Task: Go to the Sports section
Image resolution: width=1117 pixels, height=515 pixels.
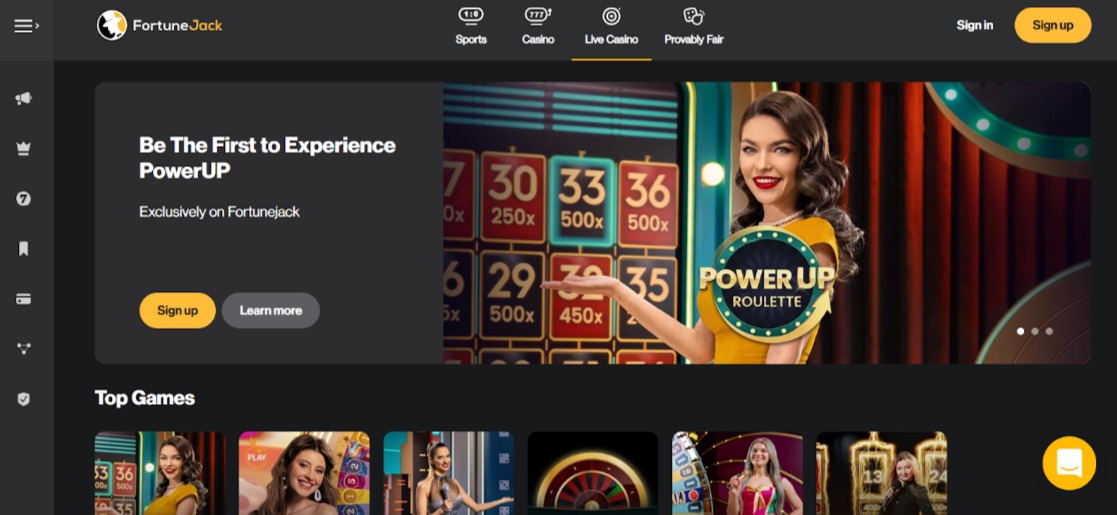Action: [471, 26]
